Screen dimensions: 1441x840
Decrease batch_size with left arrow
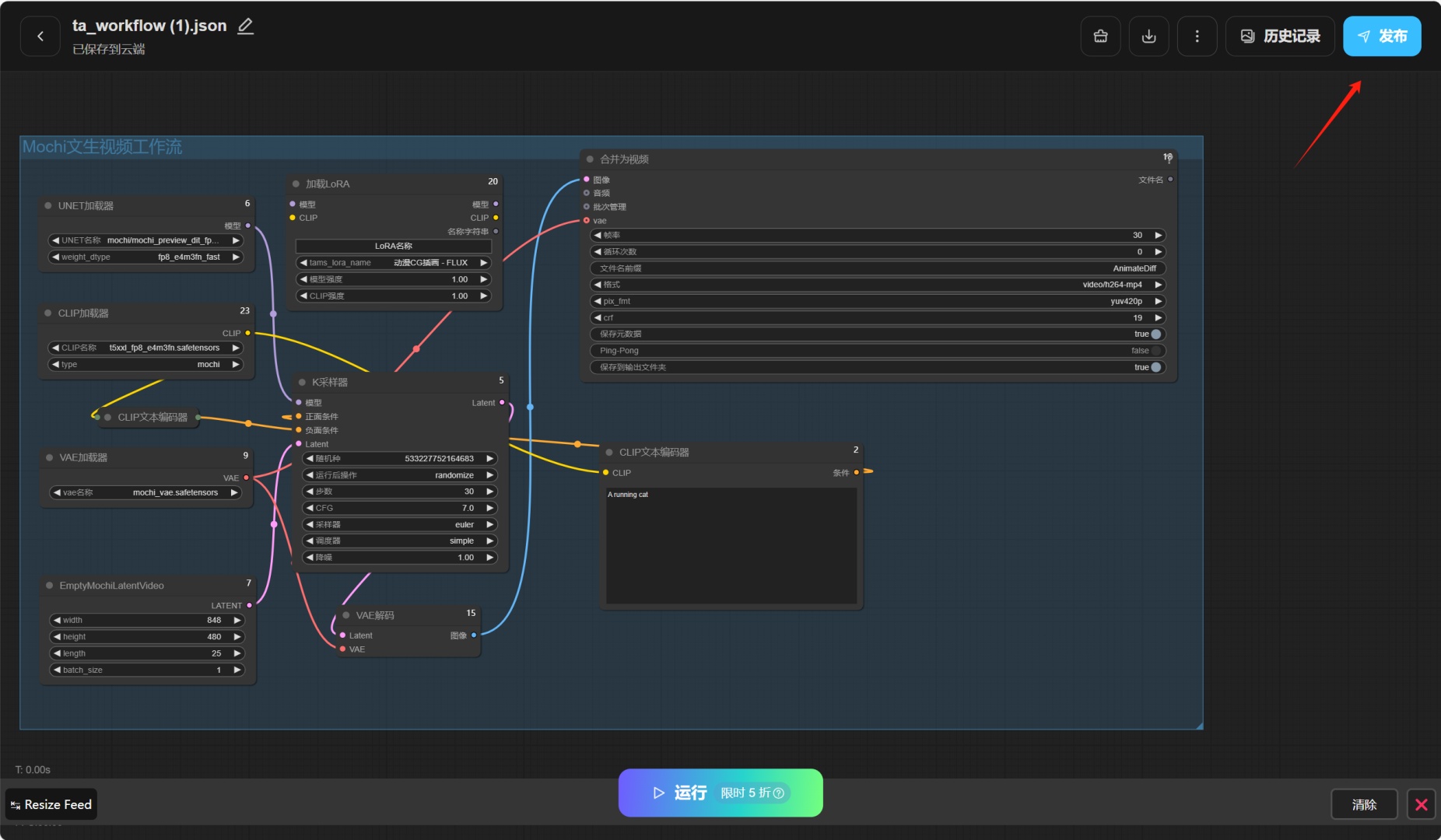[x=57, y=670]
